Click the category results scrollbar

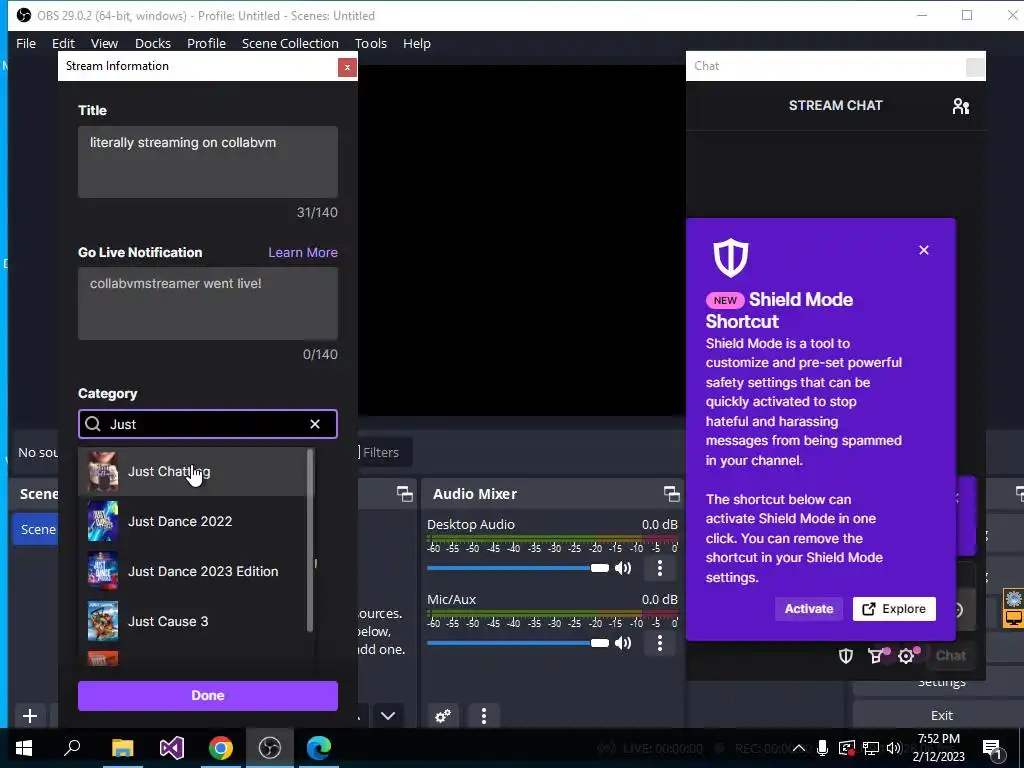(x=310, y=540)
